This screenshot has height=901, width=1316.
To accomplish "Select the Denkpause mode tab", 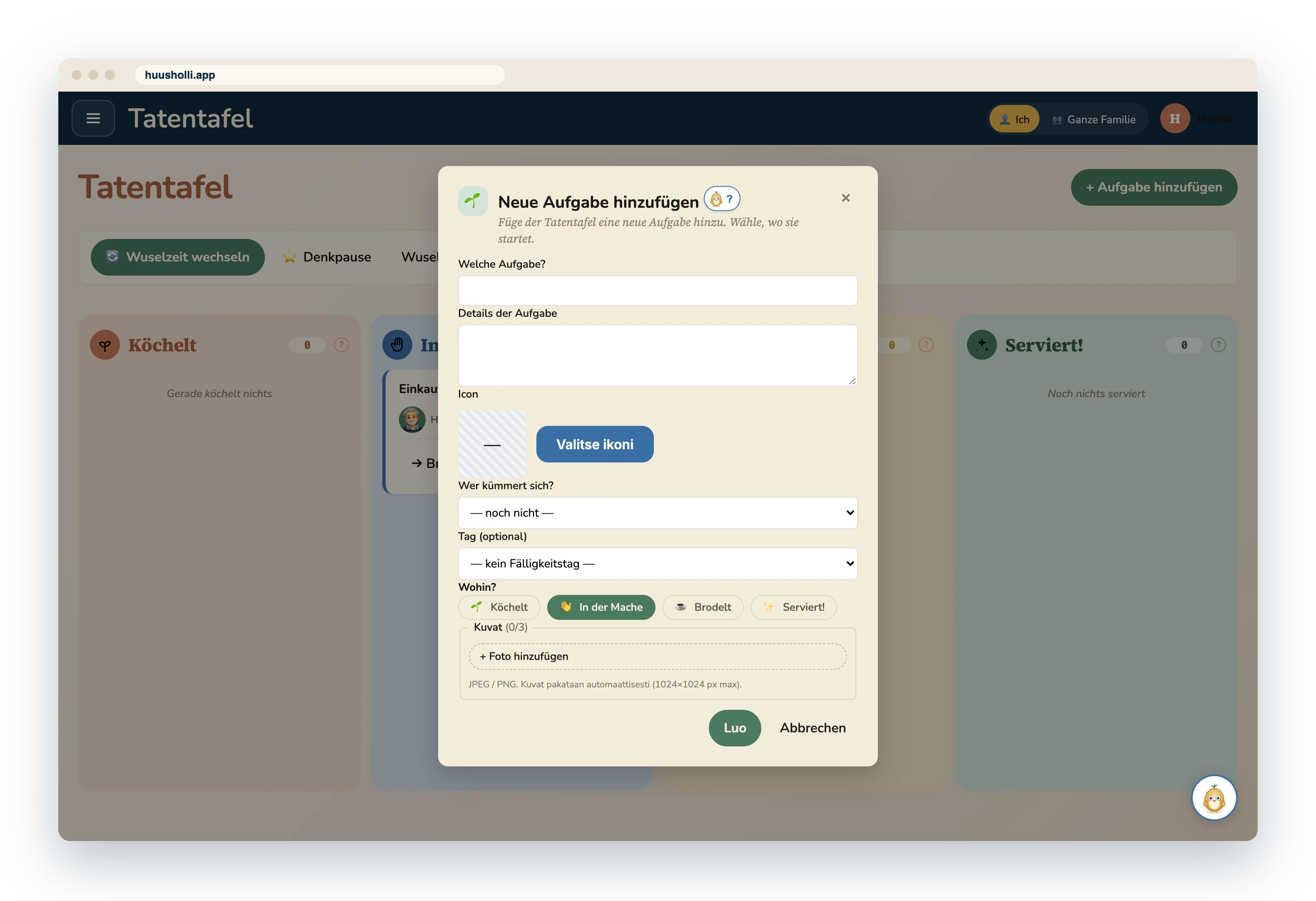I will click(x=327, y=257).
